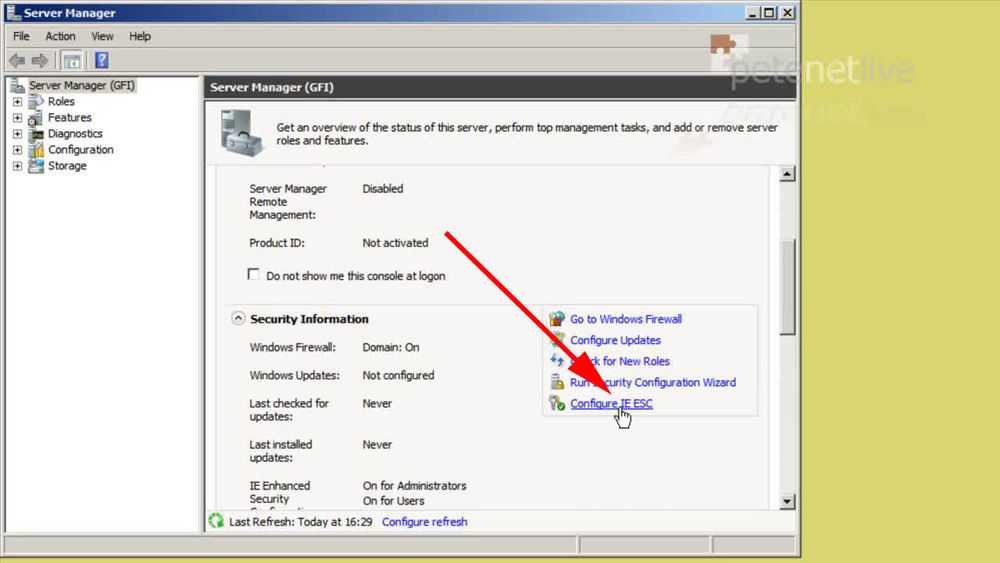
Task: Click the Configure Updates icon
Action: tap(557, 339)
